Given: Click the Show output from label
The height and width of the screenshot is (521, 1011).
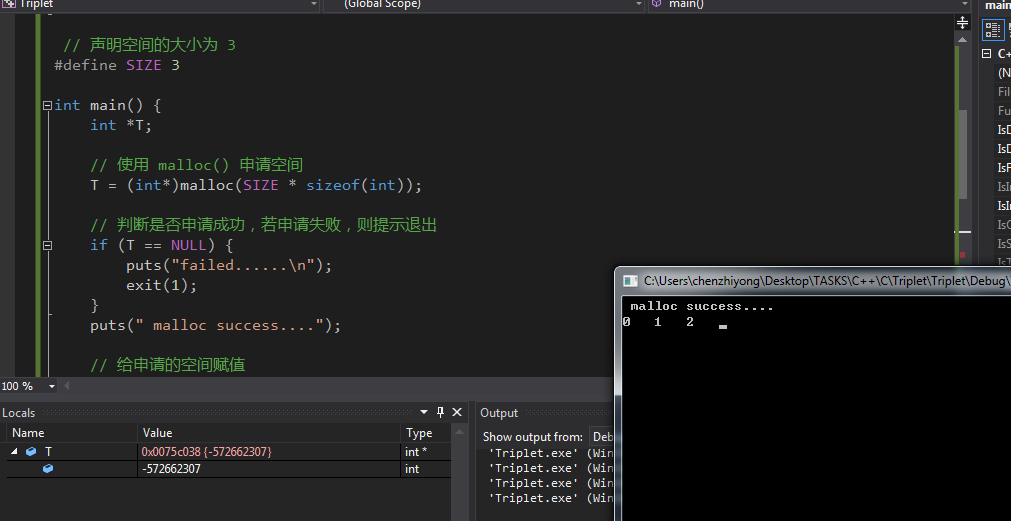Looking at the screenshot, I should coord(533,437).
